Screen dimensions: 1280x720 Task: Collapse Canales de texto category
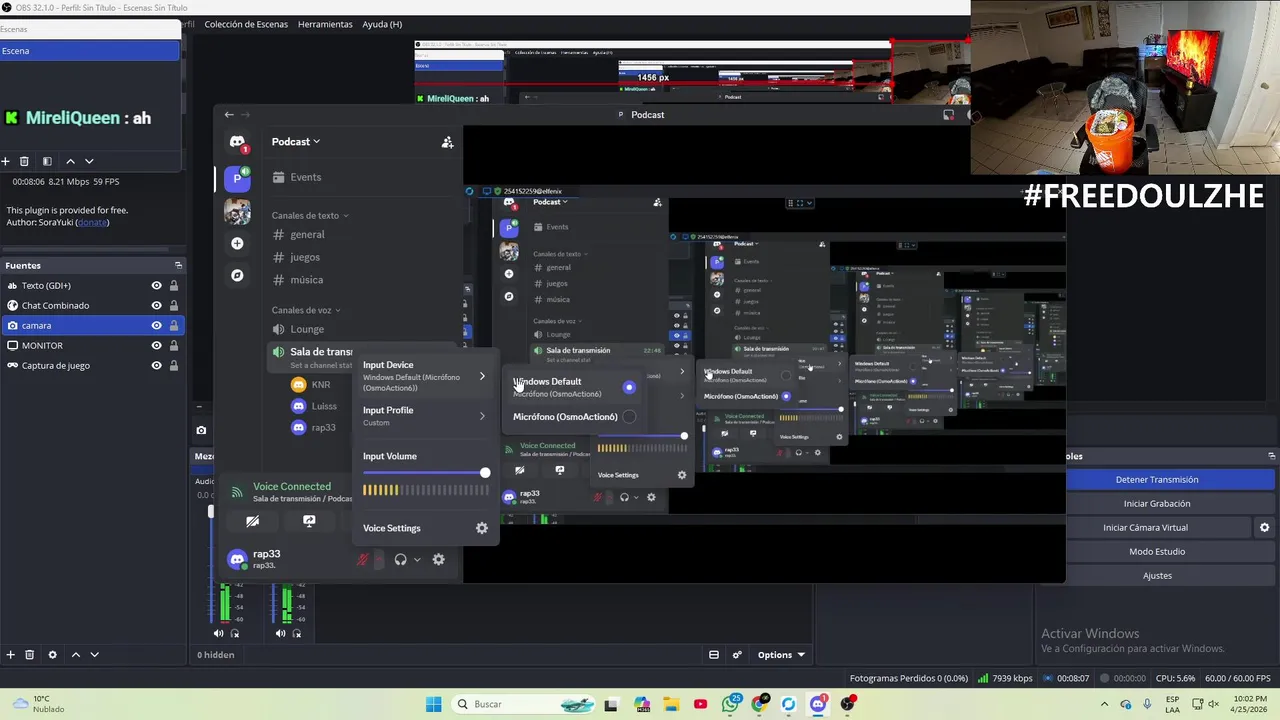tap(310, 215)
